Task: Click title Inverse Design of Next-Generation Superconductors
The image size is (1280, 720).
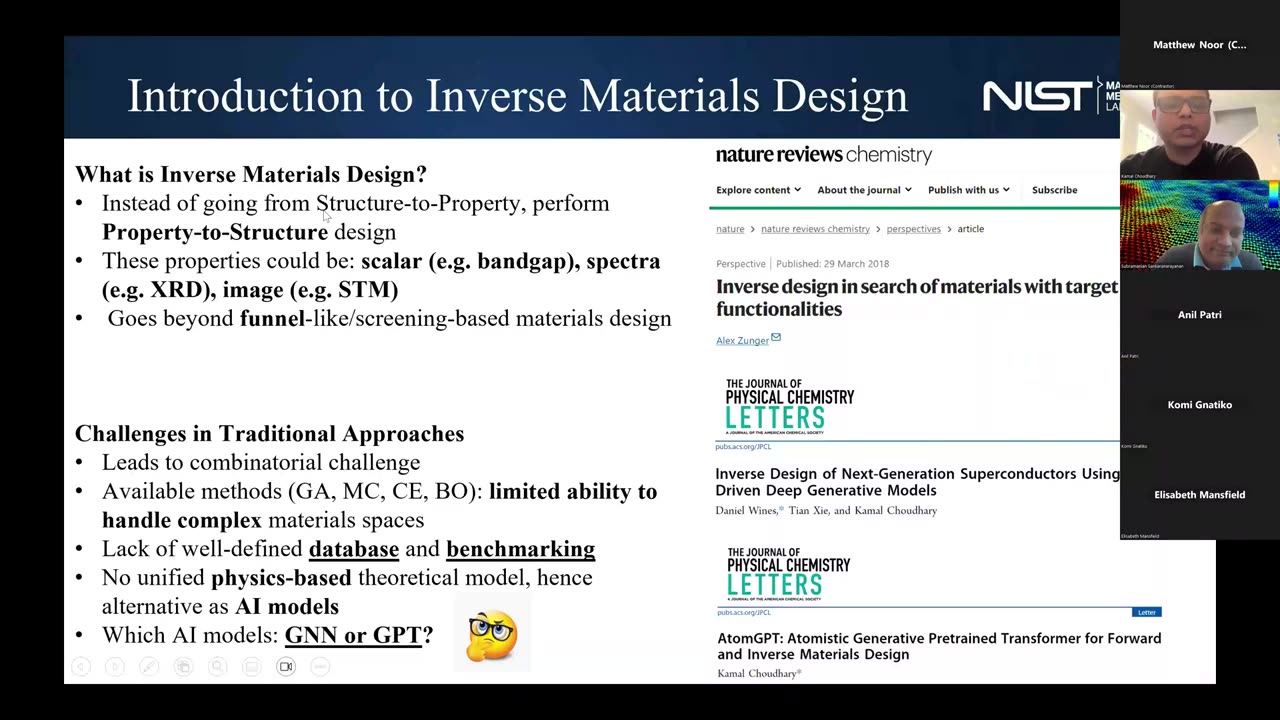Action: 918,482
